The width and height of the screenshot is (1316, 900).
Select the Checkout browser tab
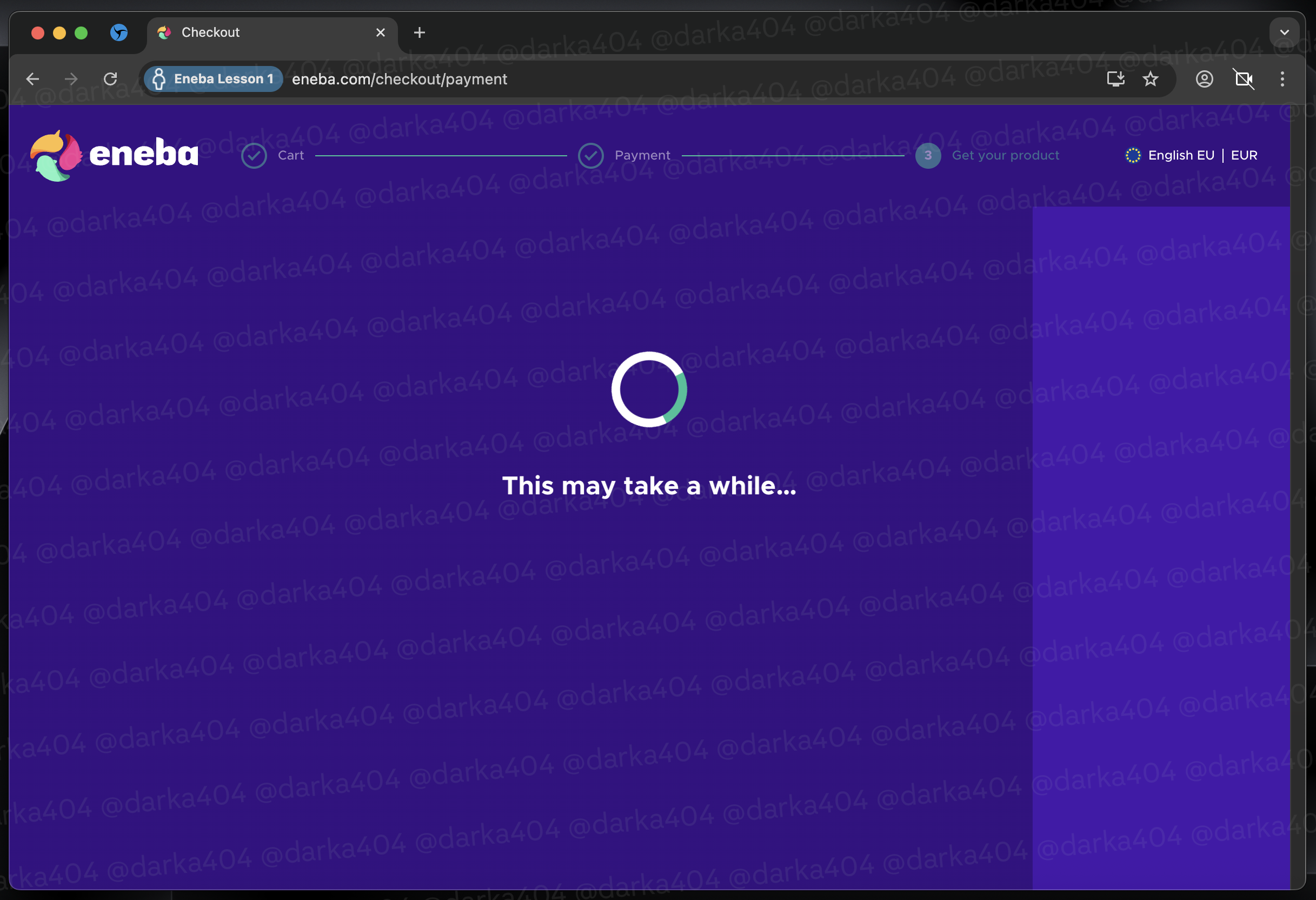[x=272, y=33]
